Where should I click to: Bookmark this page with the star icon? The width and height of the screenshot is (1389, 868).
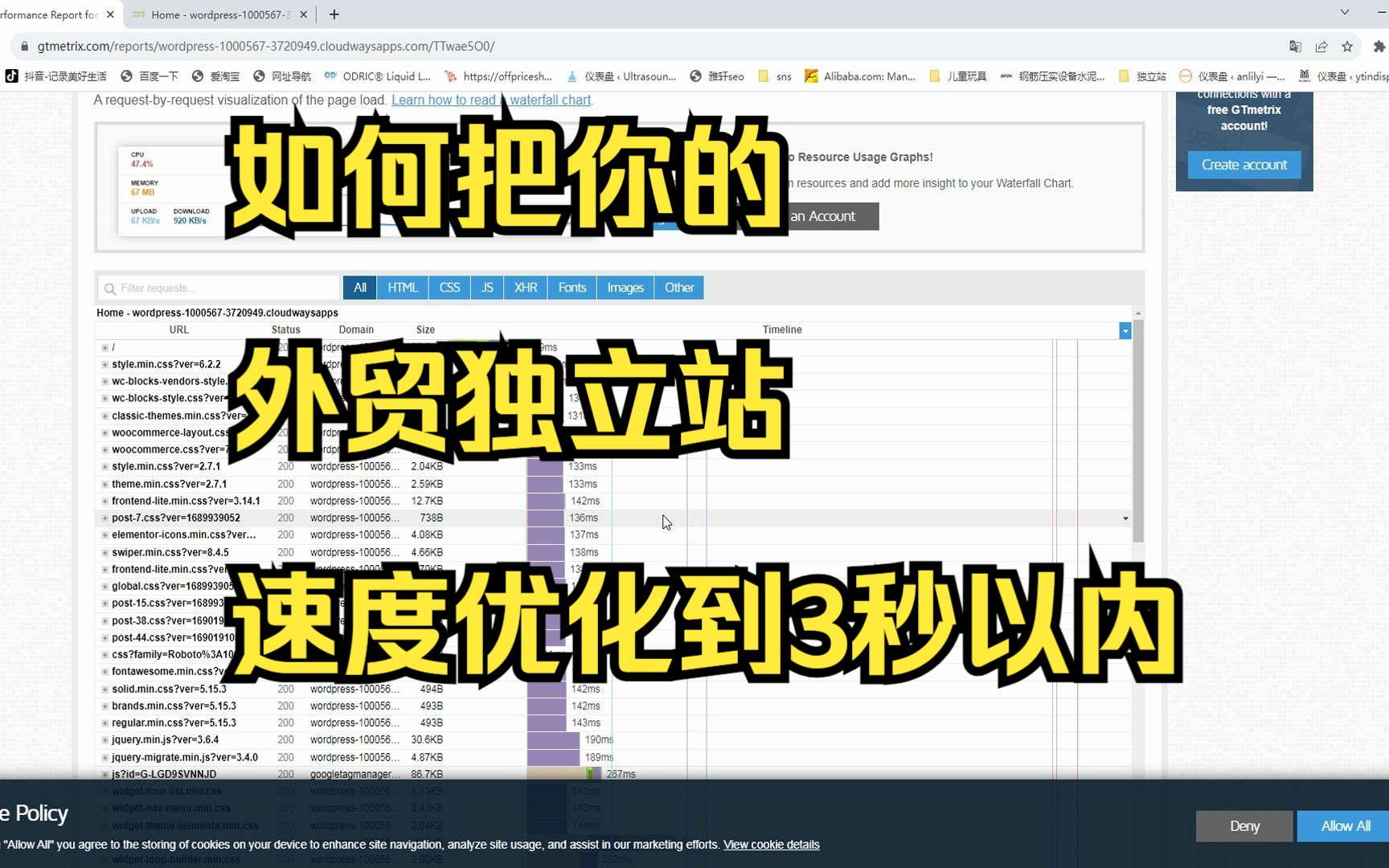(1347, 47)
